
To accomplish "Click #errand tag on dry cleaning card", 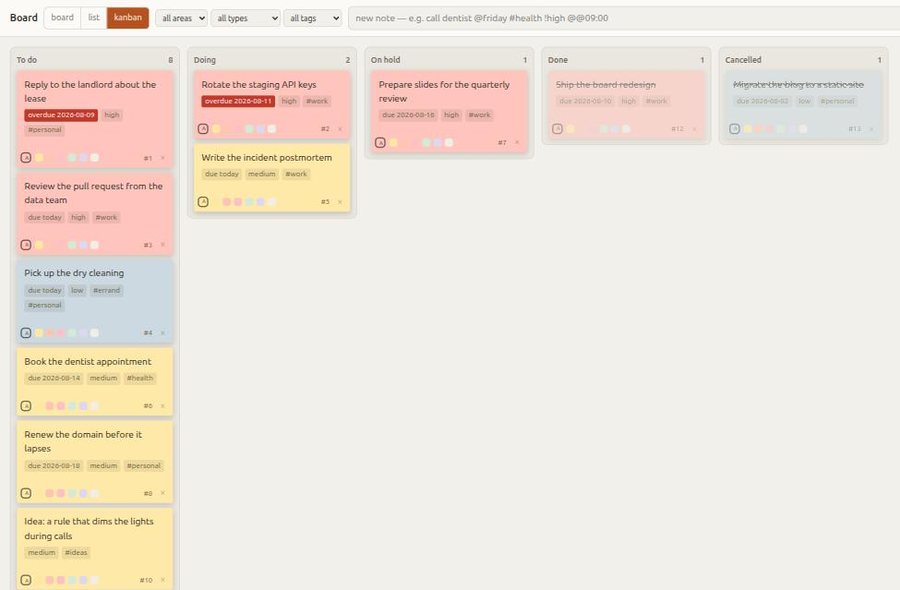I will (x=107, y=290).
